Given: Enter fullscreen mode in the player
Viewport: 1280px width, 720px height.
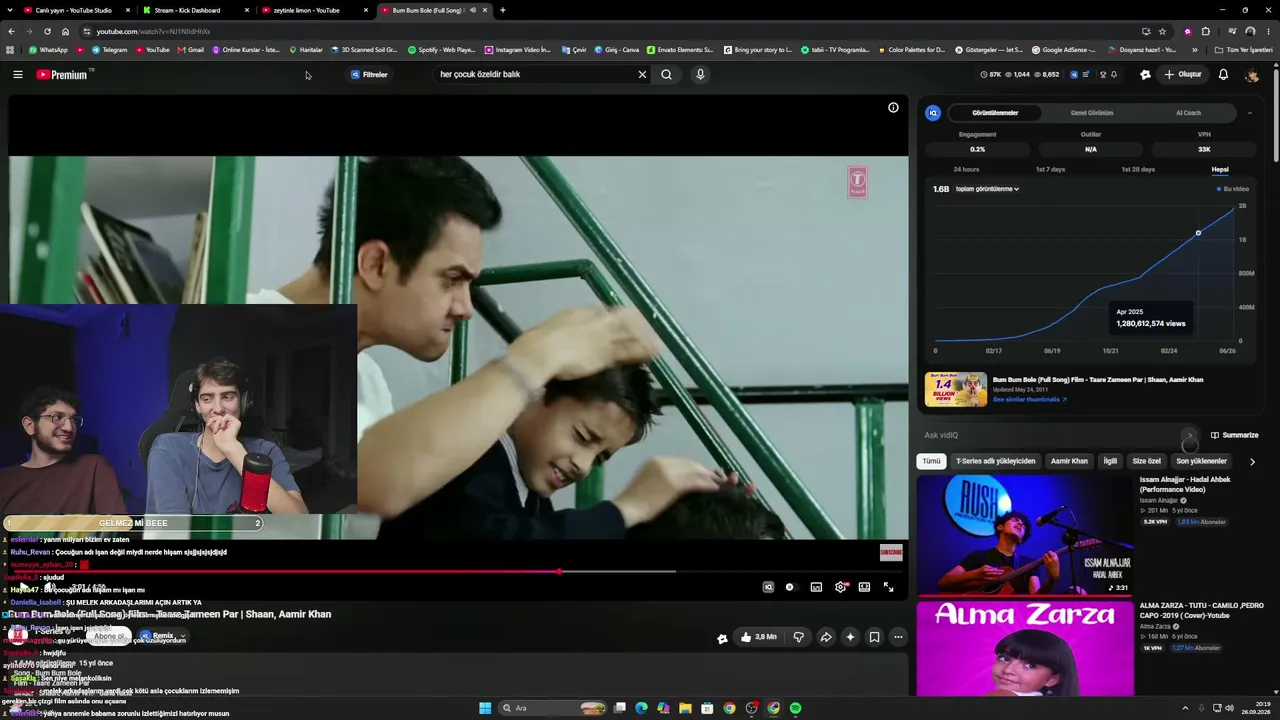Looking at the screenshot, I should (888, 587).
